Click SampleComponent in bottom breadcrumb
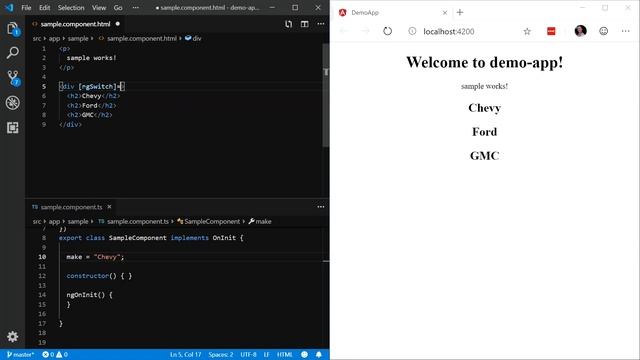 tap(212, 221)
